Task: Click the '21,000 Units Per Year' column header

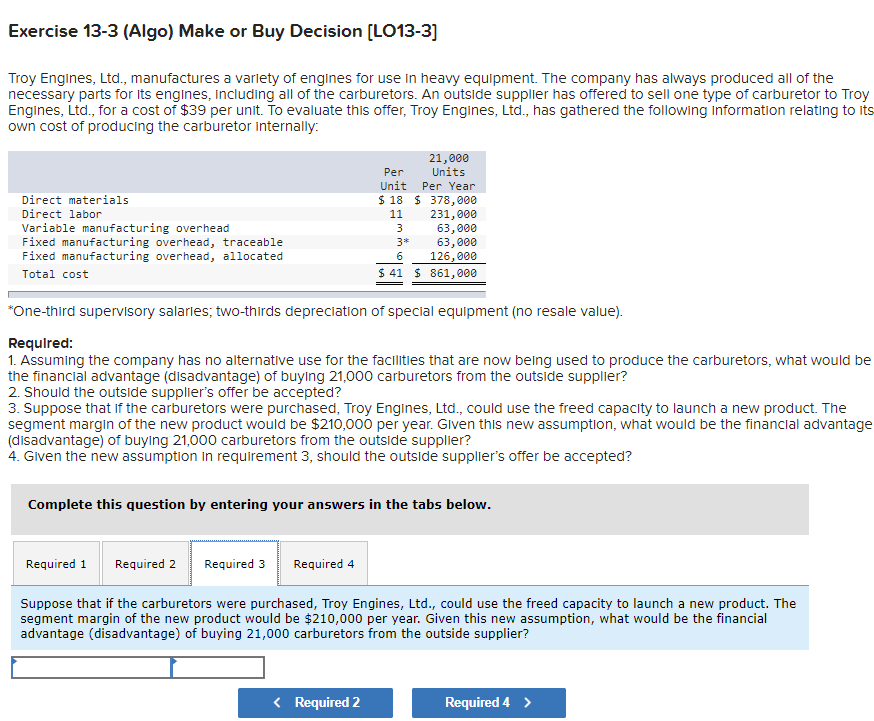Action: pos(449,172)
